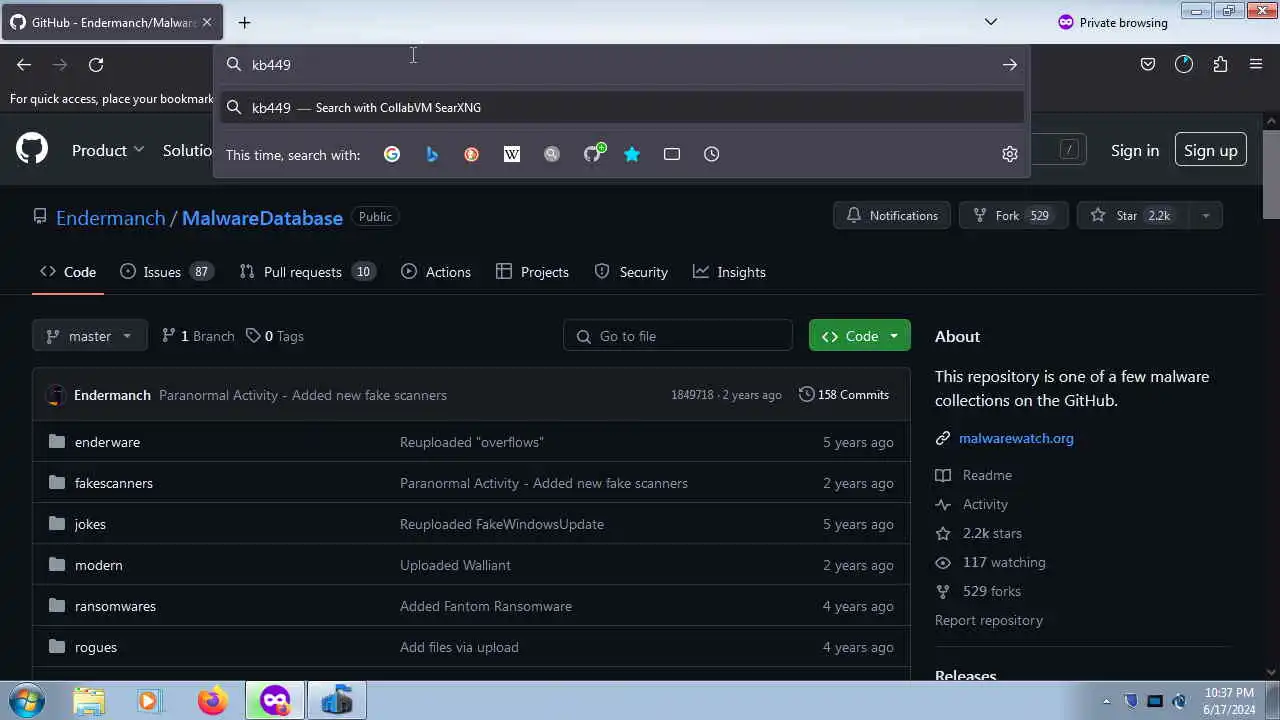Image resolution: width=1280 pixels, height=720 pixels.
Task: View 1 Branch link
Action: (x=198, y=336)
